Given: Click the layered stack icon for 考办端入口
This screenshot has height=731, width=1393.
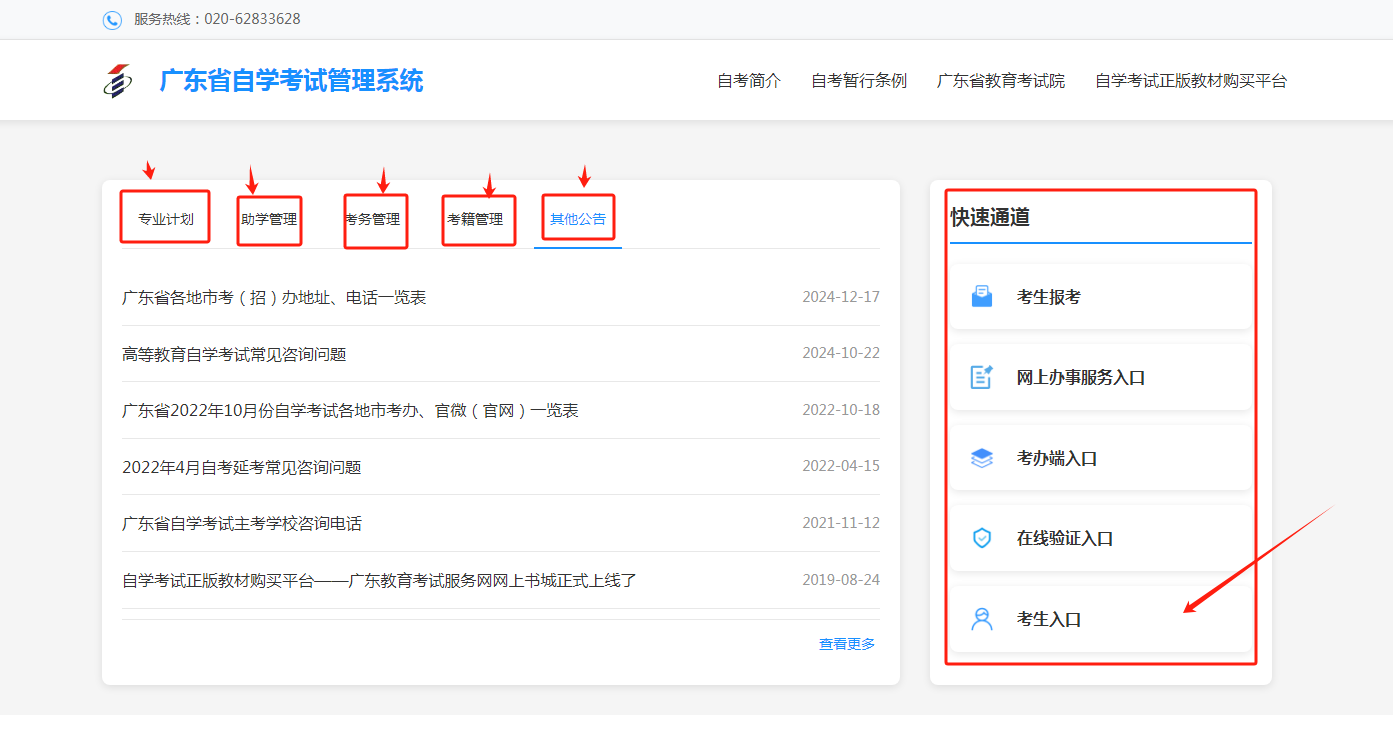Looking at the screenshot, I should pyautogui.click(x=981, y=457).
